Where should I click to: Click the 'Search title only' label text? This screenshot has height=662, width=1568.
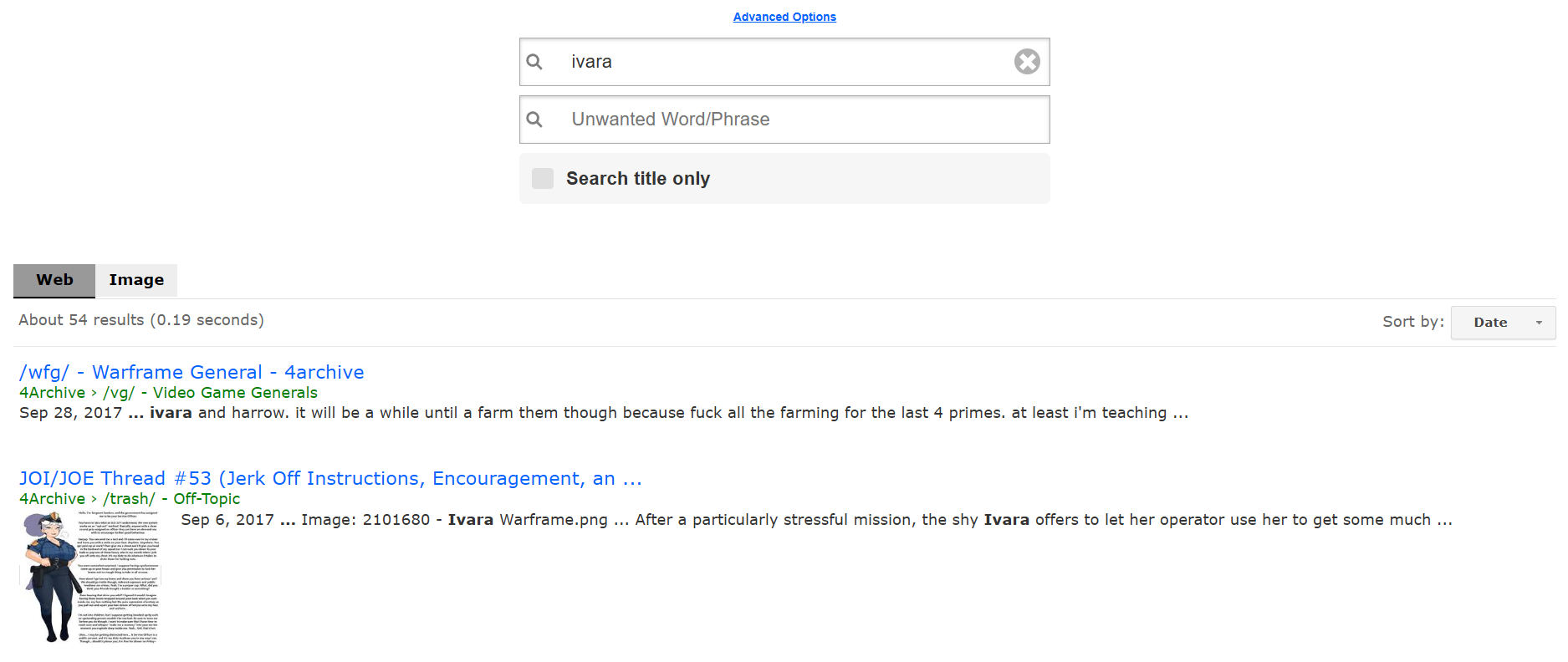[x=637, y=179]
